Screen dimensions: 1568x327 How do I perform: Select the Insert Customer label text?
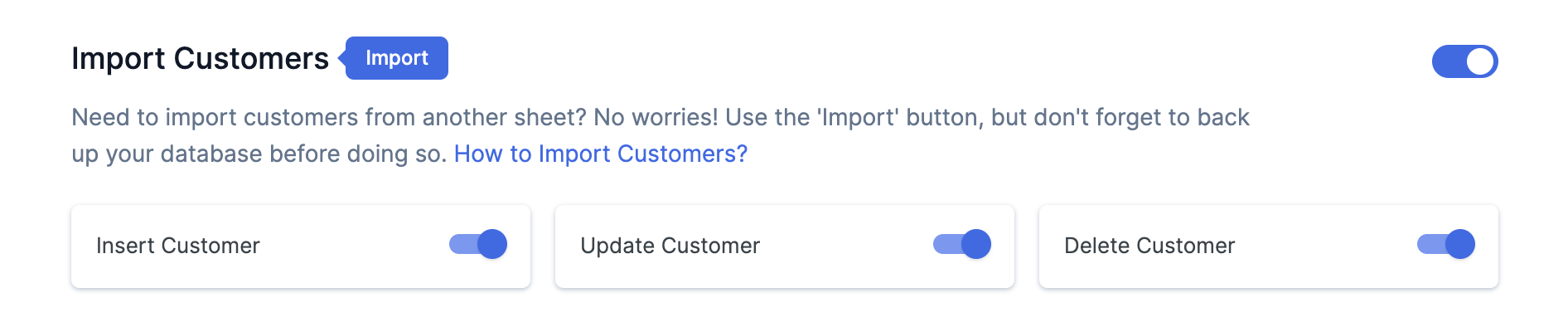pyautogui.click(x=178, y=246)
